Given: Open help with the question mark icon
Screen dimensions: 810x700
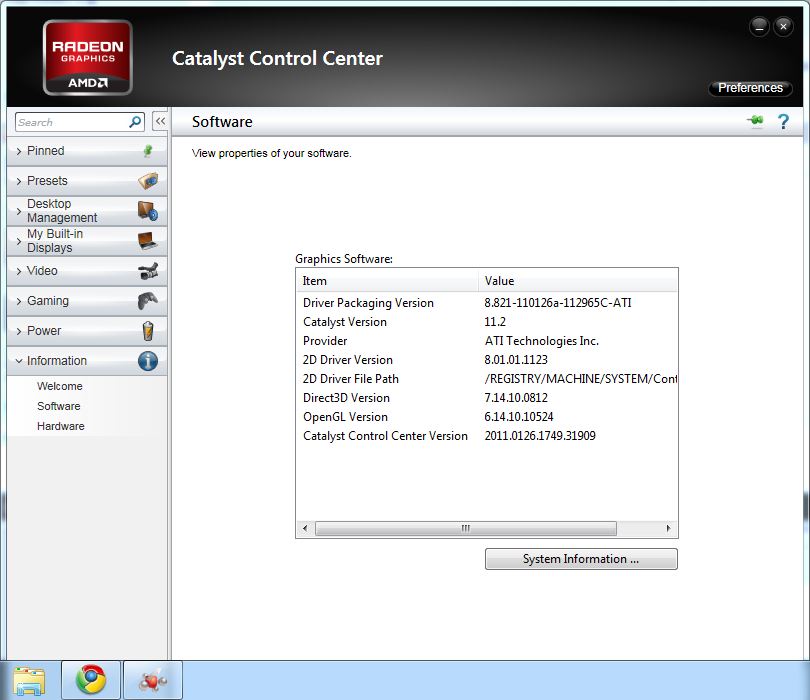Looking at the screenshot, I should pyautogui.click(x=783, y=122).
